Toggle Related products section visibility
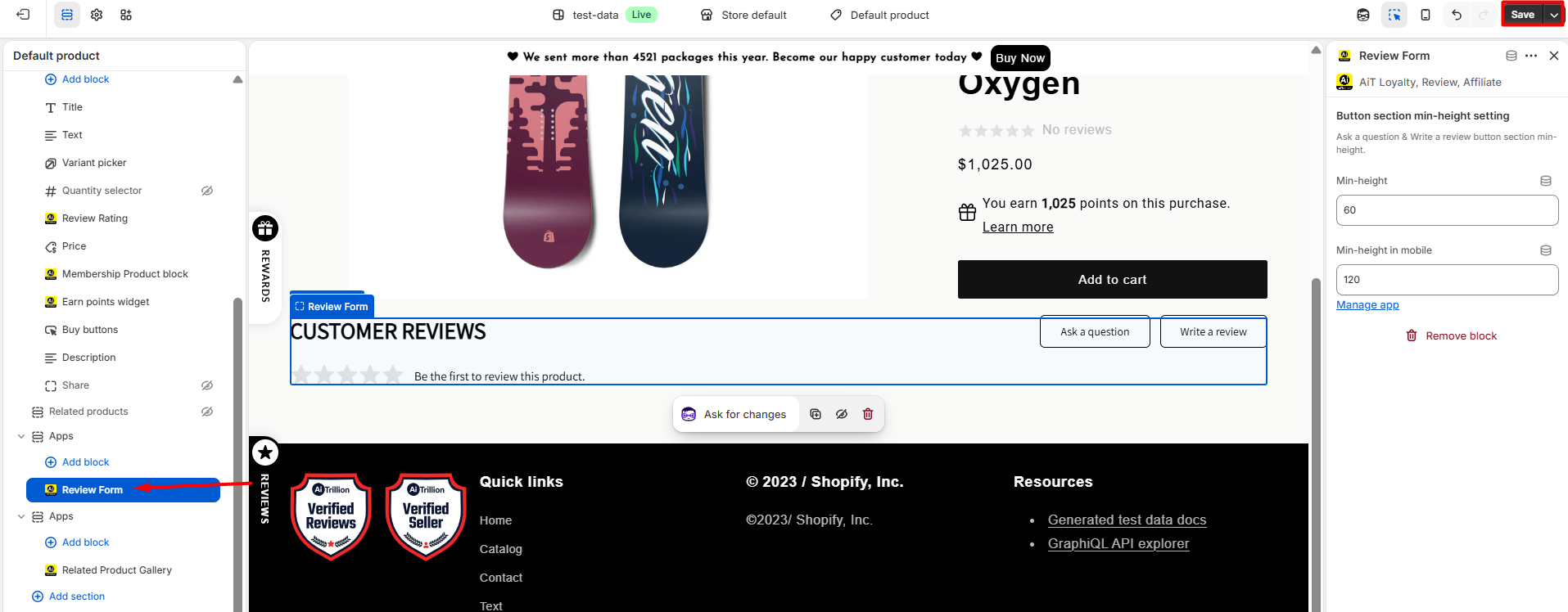The width and height of the screenshot is (1568, 612). point(207,412)
